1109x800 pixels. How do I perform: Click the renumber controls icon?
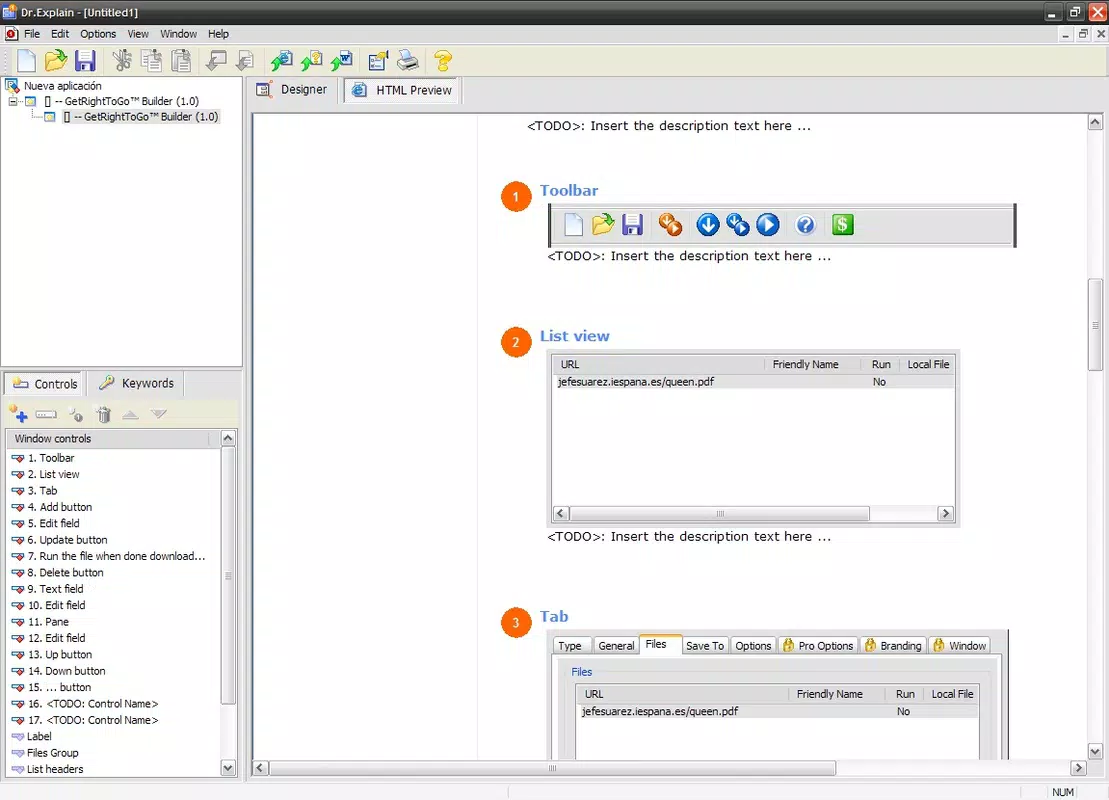75,415
